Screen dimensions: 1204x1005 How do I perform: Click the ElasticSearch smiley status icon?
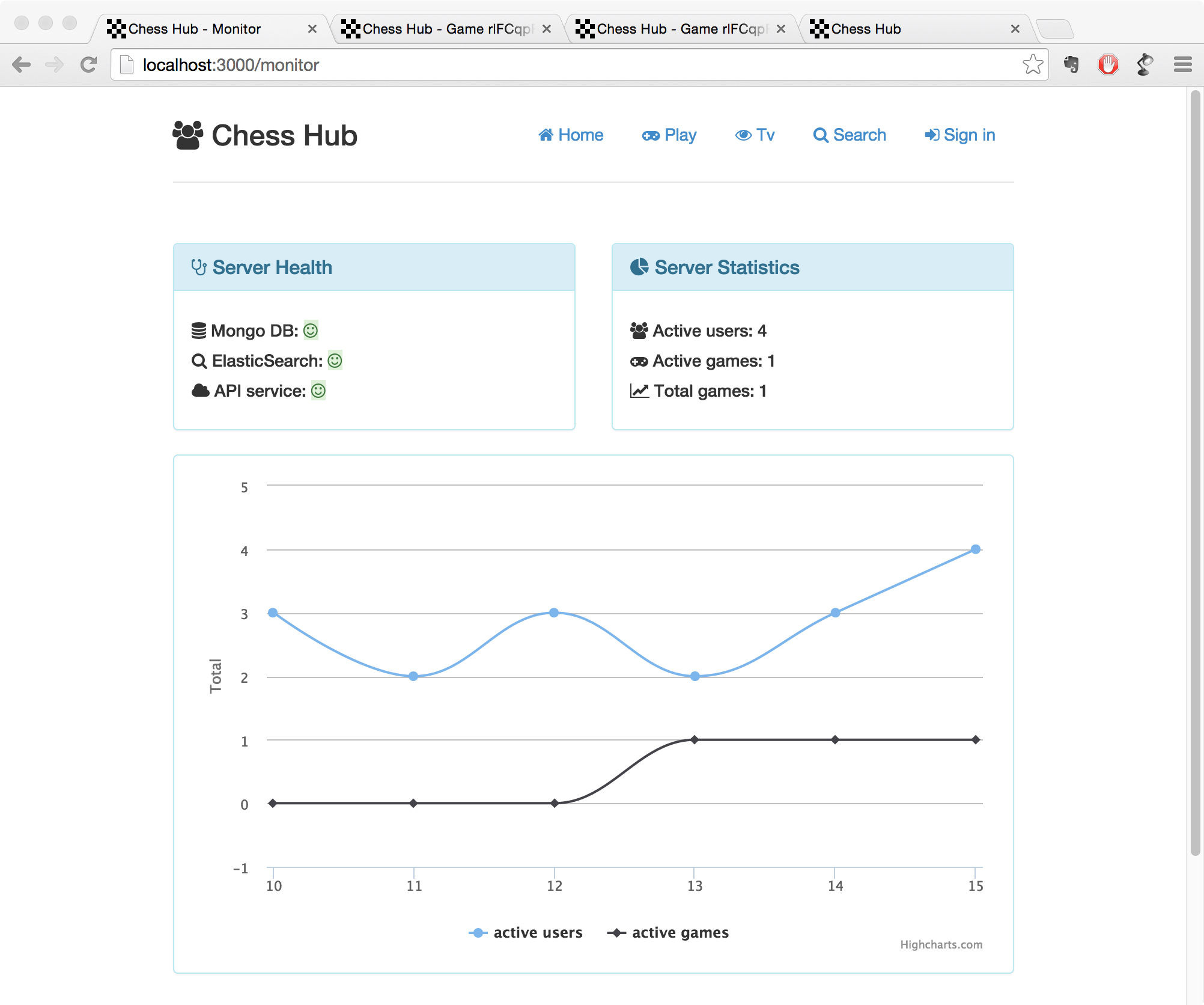click(x=335, y=361)
